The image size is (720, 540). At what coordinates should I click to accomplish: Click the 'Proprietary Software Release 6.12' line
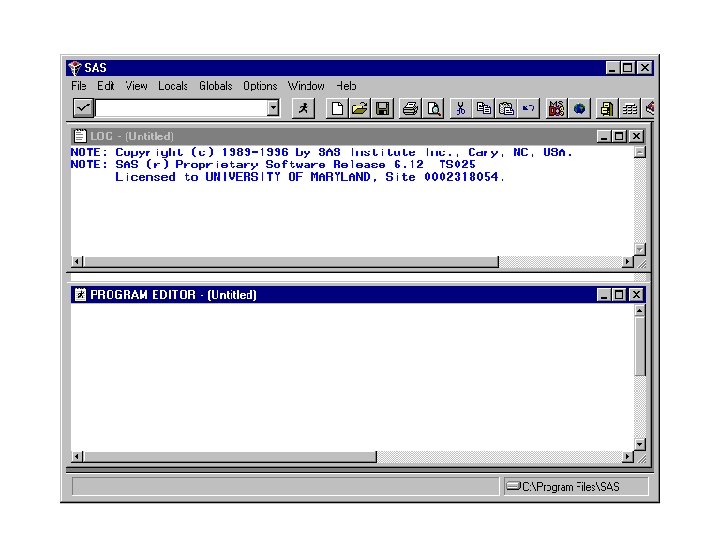pyautogui.click(x=273, y=165)
